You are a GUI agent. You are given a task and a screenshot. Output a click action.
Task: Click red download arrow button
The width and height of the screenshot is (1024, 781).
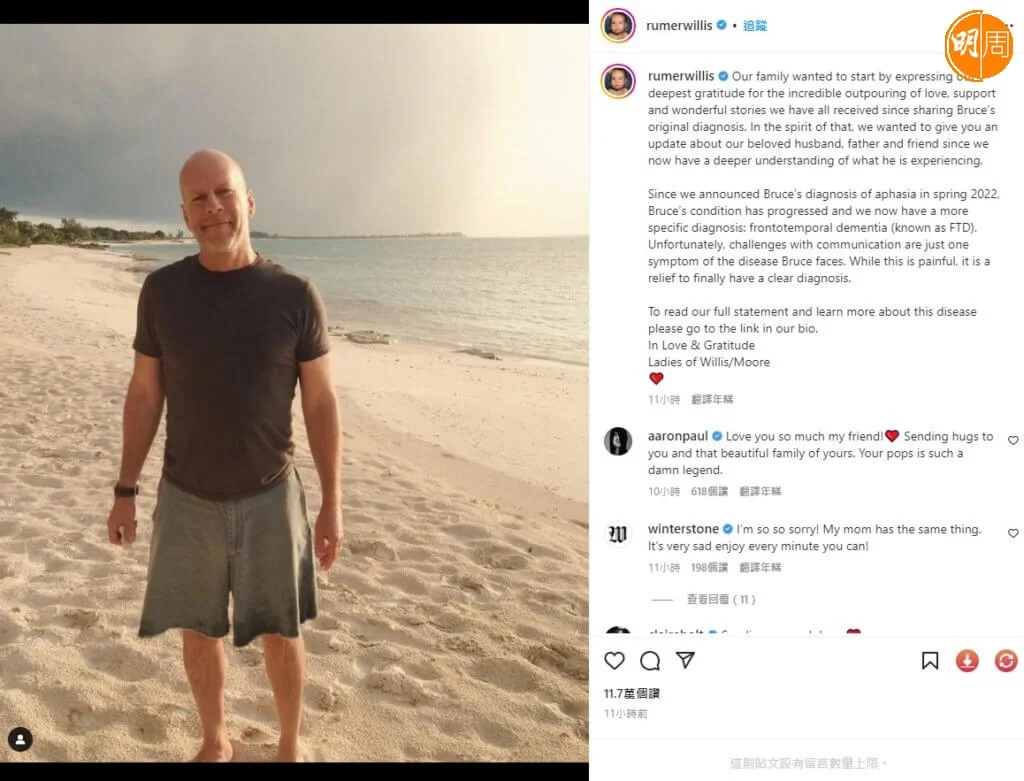click(x=967, y=661)
